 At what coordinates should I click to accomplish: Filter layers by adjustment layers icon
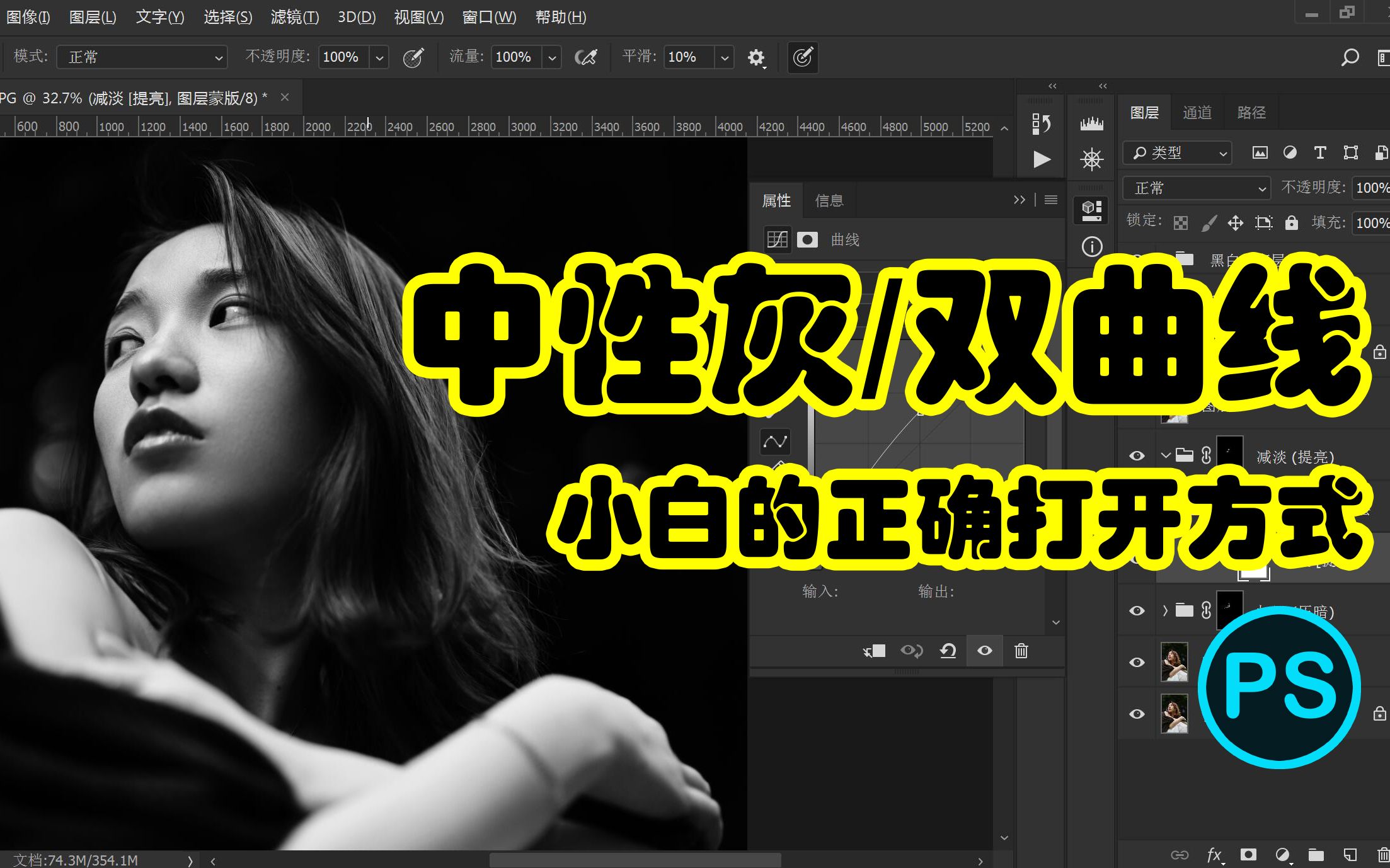[x=1290, y=153]
